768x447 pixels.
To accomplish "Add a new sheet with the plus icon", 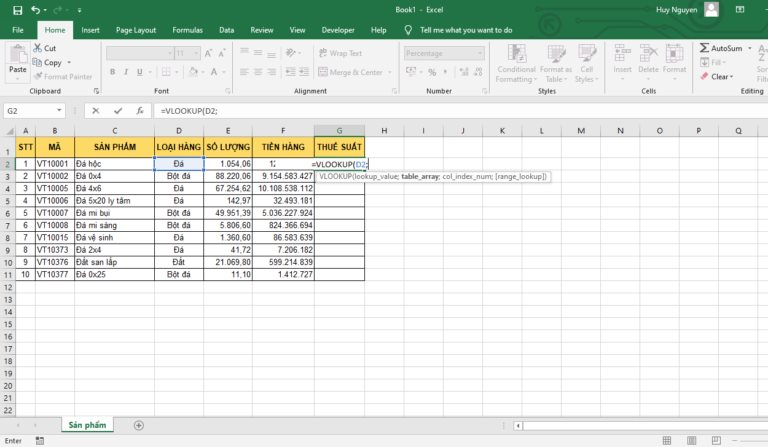I will point(139,425).
